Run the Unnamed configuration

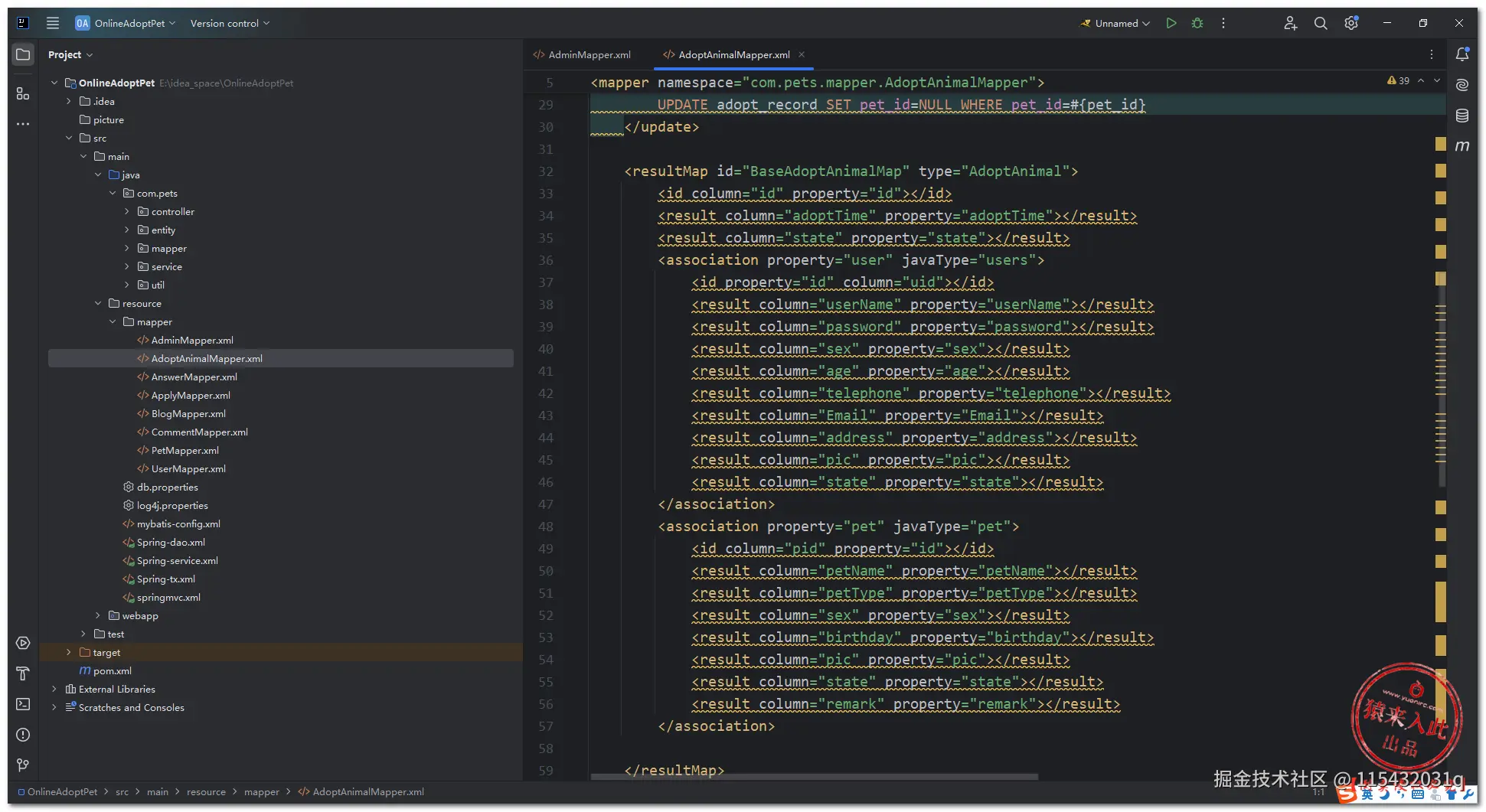(x=1171, y=23)
